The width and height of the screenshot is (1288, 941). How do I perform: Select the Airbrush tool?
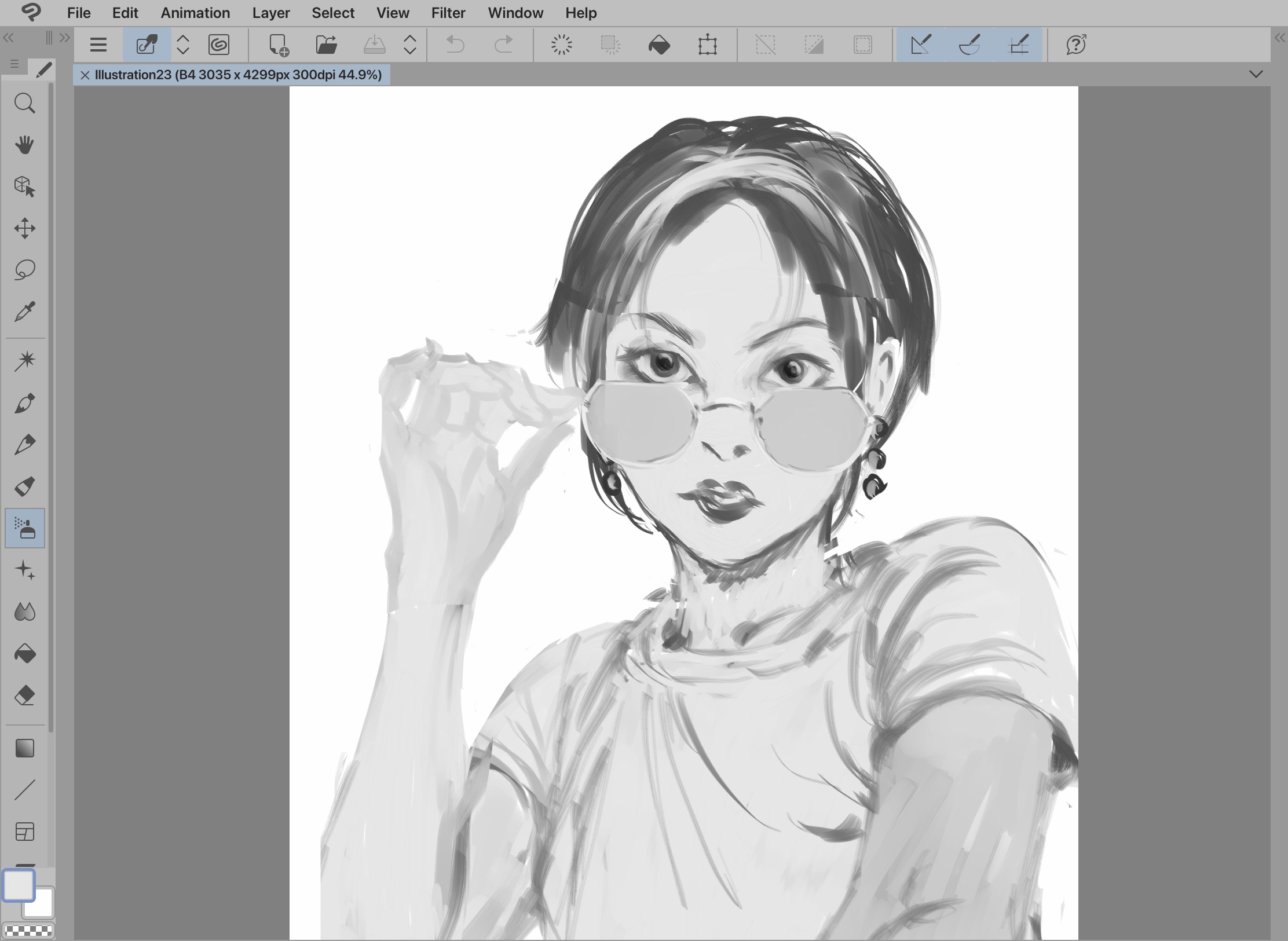(25, 528)
